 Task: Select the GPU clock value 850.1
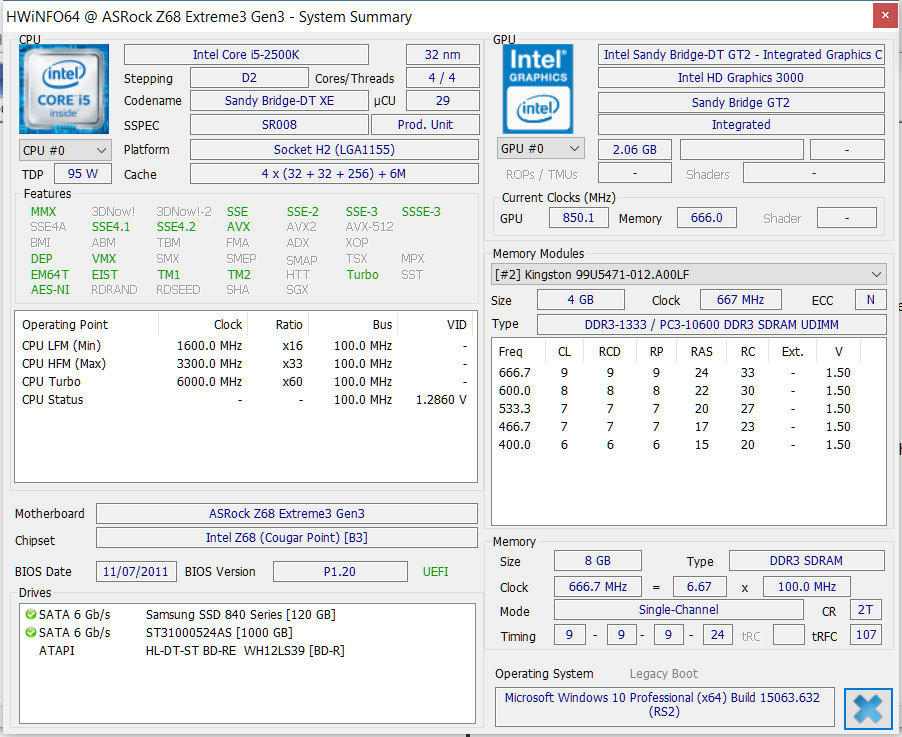578,218
